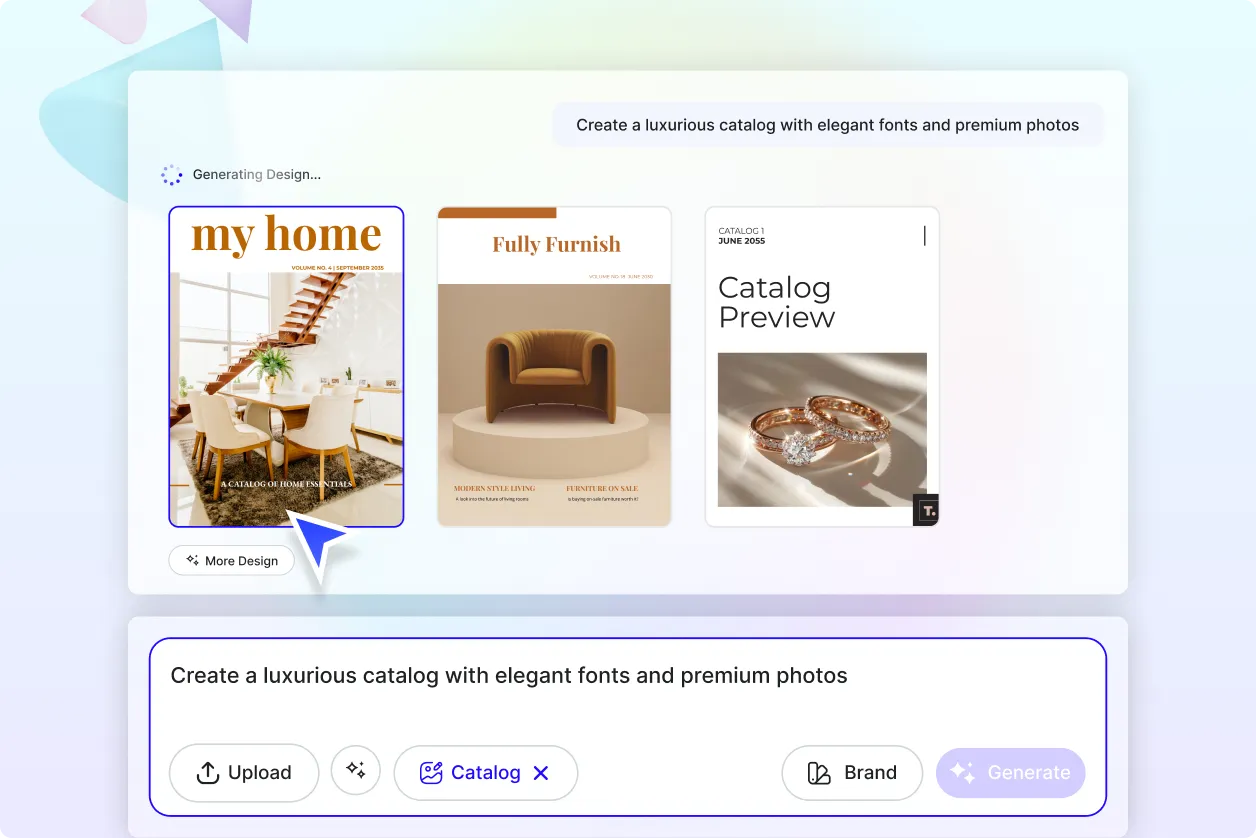Screen dimensions: 1256x838
Task: Click the T. logo on the Catalog Preview design
Action: (925, 510)
